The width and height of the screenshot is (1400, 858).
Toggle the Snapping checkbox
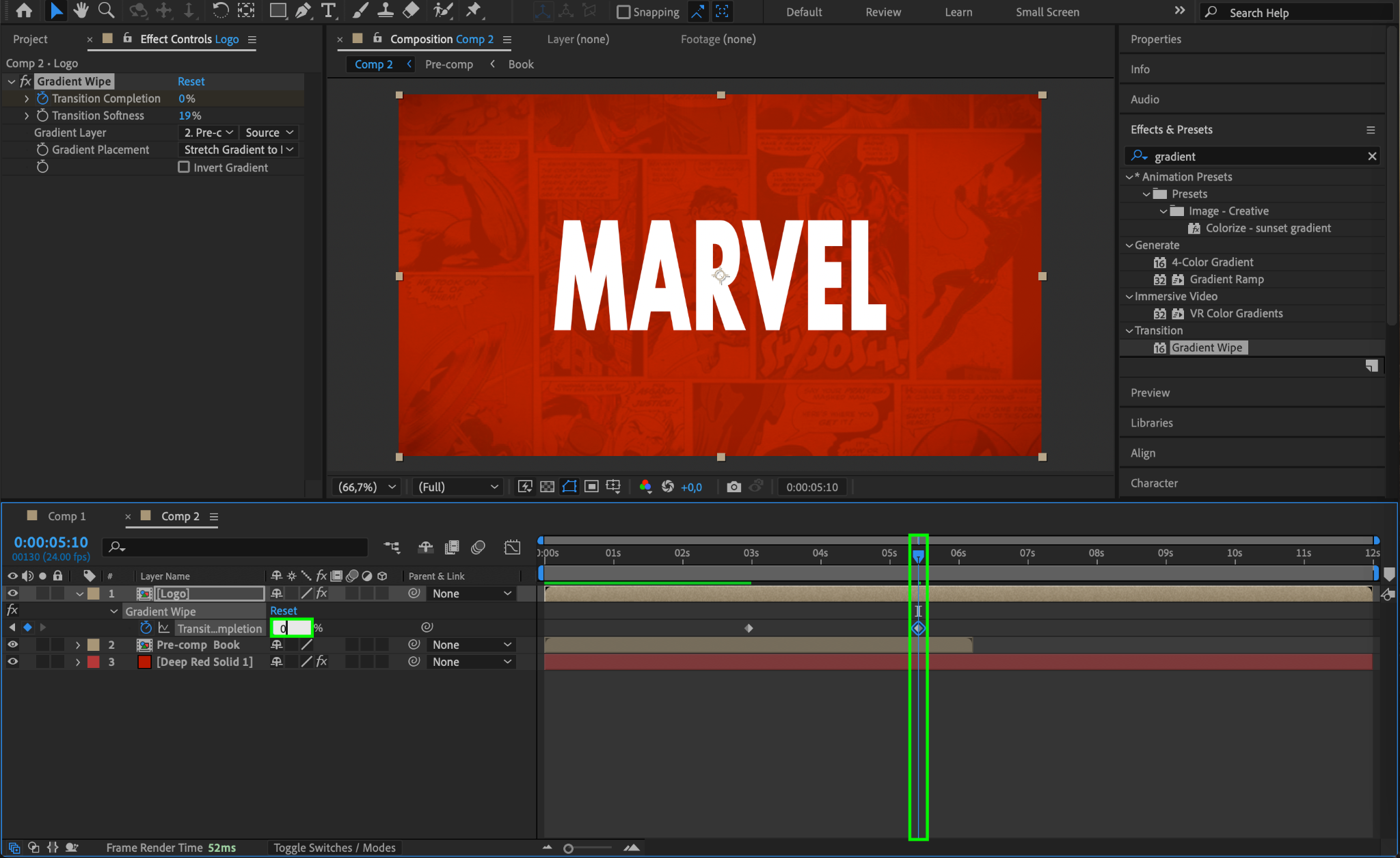623,12
